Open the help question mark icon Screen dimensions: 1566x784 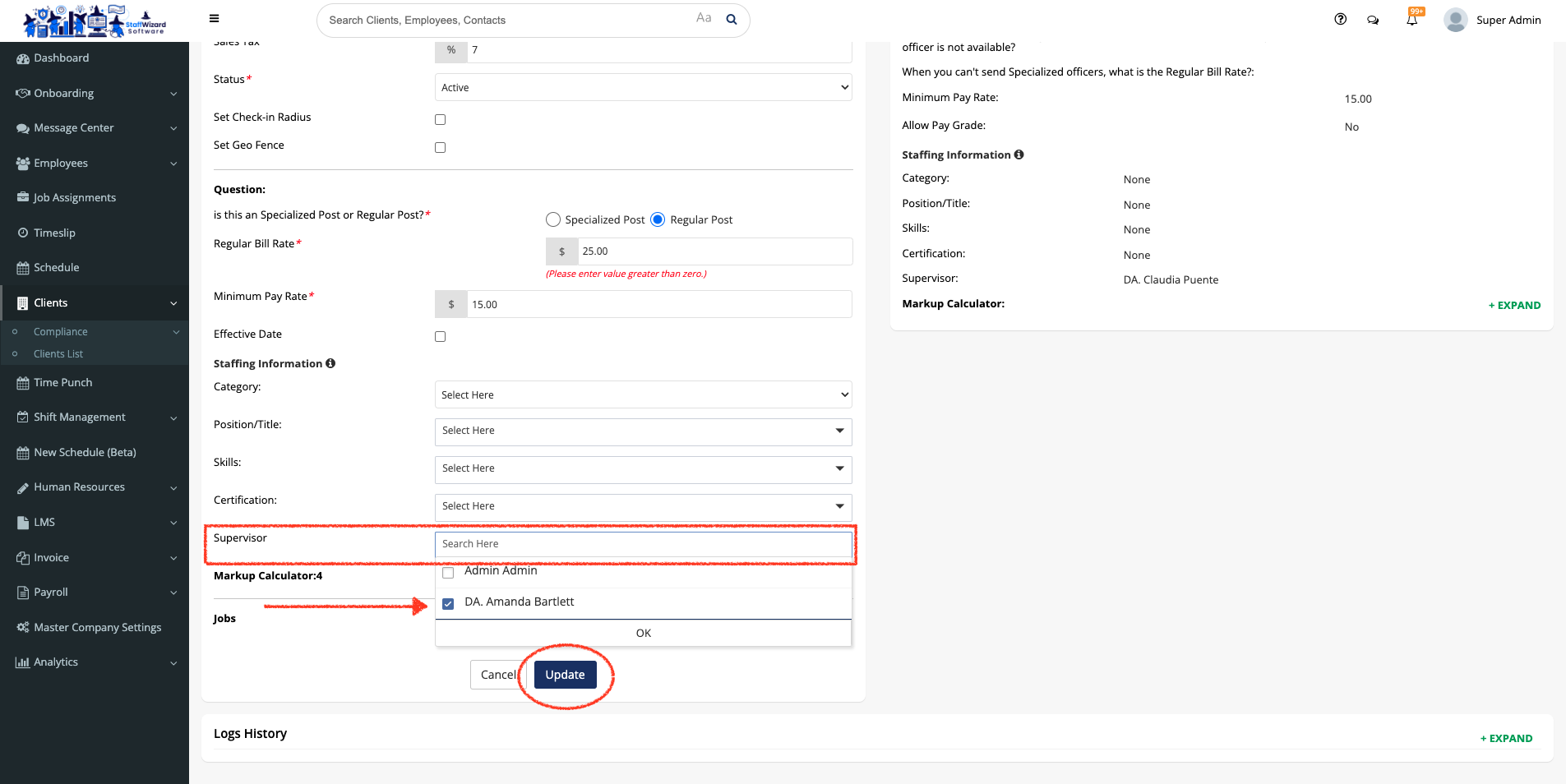tap(1340, 20)
